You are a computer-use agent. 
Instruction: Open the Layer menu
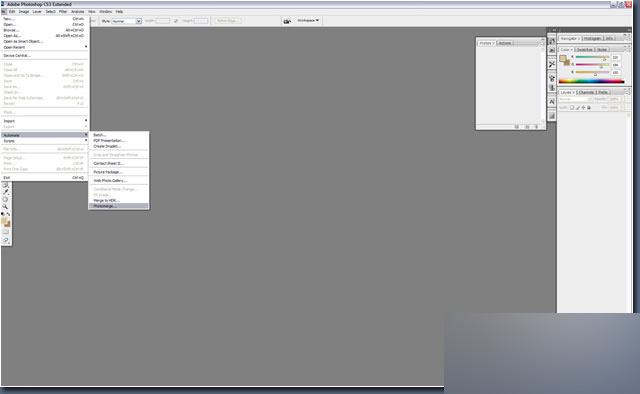[x=37, y=11]
